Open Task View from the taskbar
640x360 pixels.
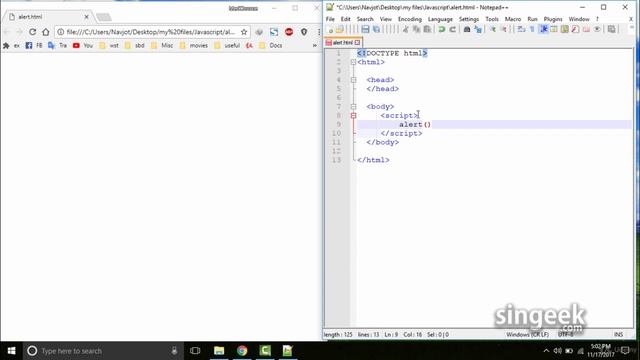tap(195, 351)
